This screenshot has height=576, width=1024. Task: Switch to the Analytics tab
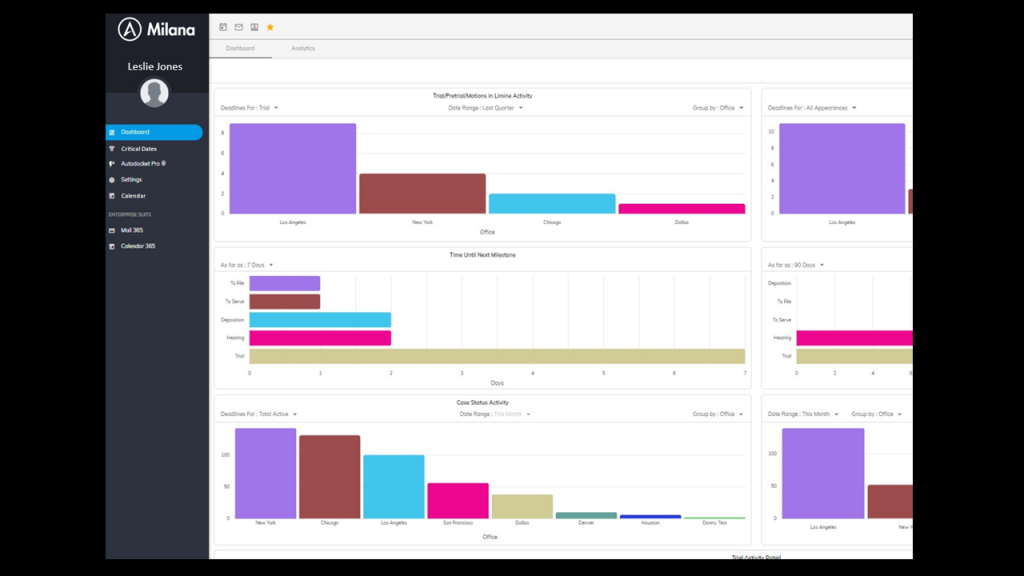pyautogui.click(x=303, y=48)
